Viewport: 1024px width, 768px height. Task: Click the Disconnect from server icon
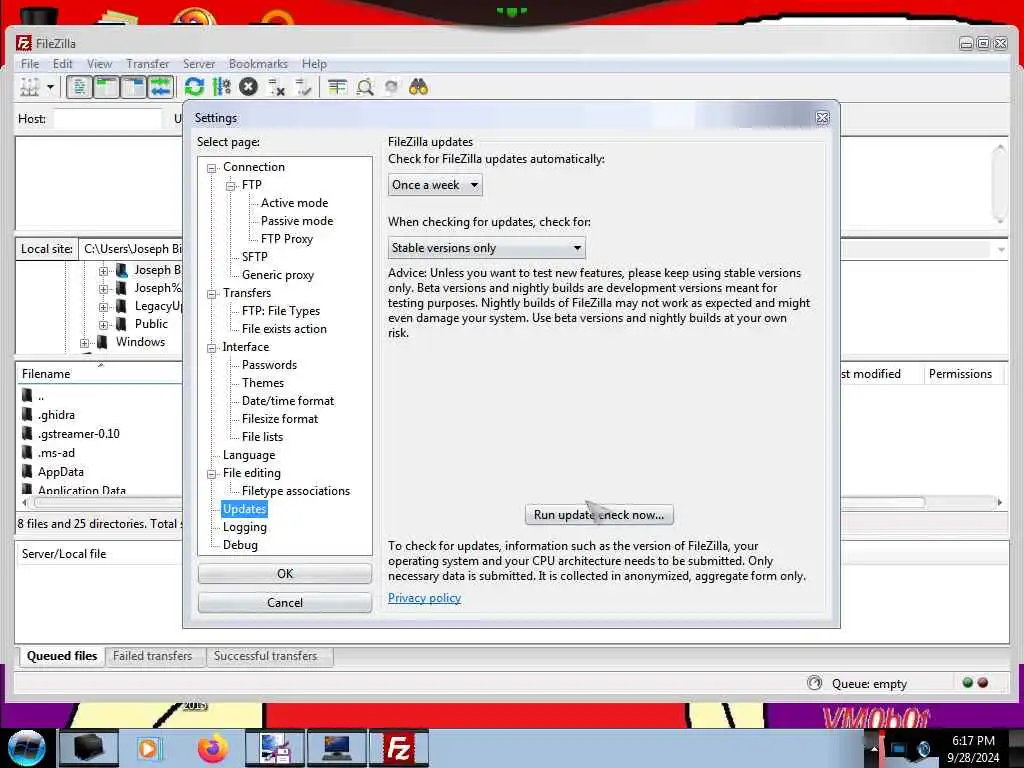pyautogui.click(x=276, y=87)
